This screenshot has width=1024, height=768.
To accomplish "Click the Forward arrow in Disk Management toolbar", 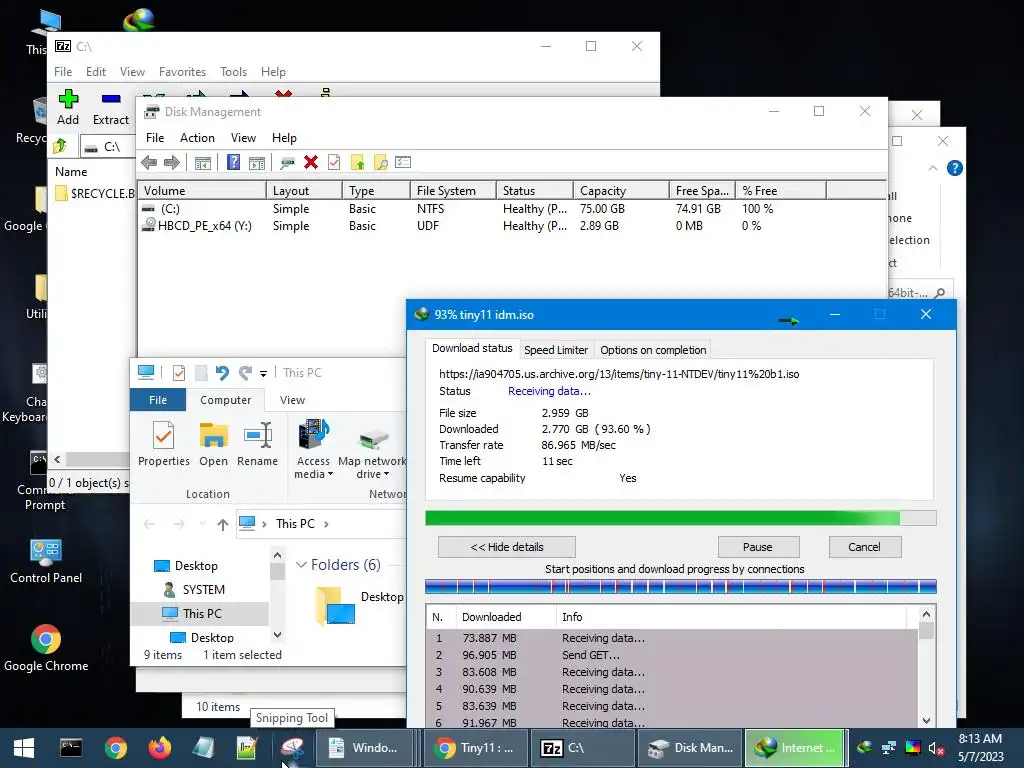I will tap(172, 163).
